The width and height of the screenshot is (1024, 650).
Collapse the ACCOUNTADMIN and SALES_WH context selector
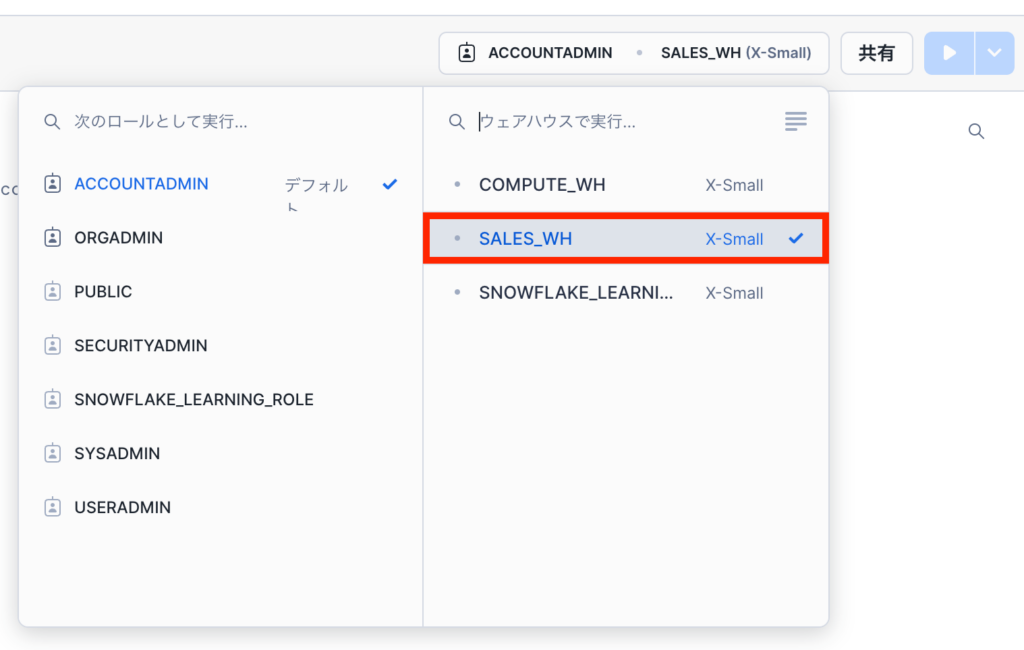(x=633, y=53)
